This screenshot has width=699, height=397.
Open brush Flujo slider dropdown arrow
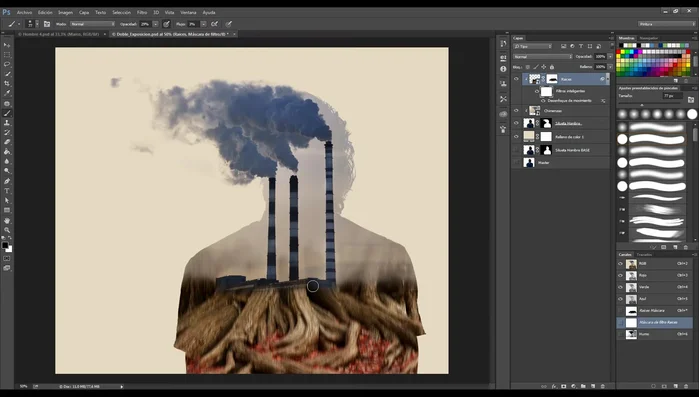pyautogui.click(x=203, y=24)
